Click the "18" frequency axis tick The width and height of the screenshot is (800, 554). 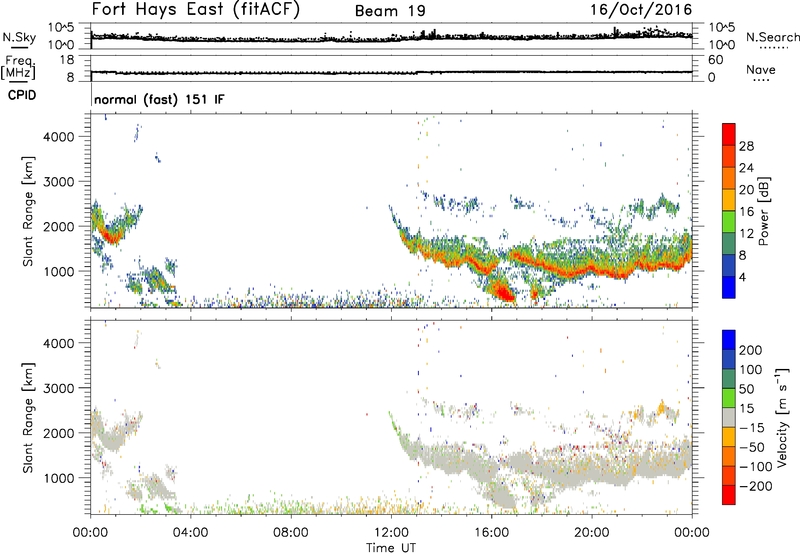[67, 60]
